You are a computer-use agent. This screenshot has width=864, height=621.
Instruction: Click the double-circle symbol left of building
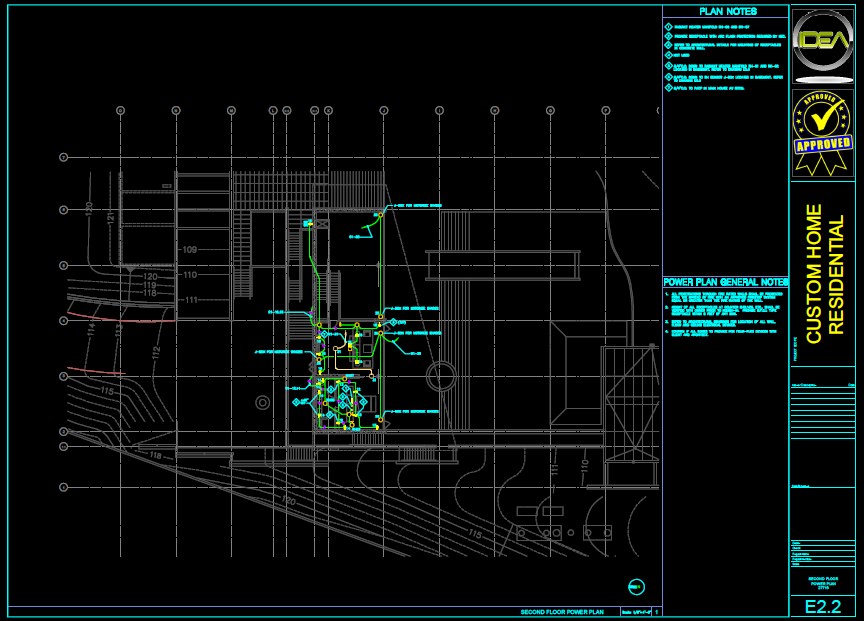[x=263, y=402]
